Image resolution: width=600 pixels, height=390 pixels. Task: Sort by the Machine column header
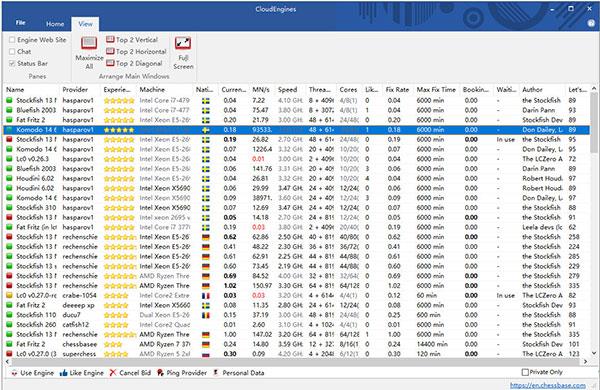[x=165, y=90]
